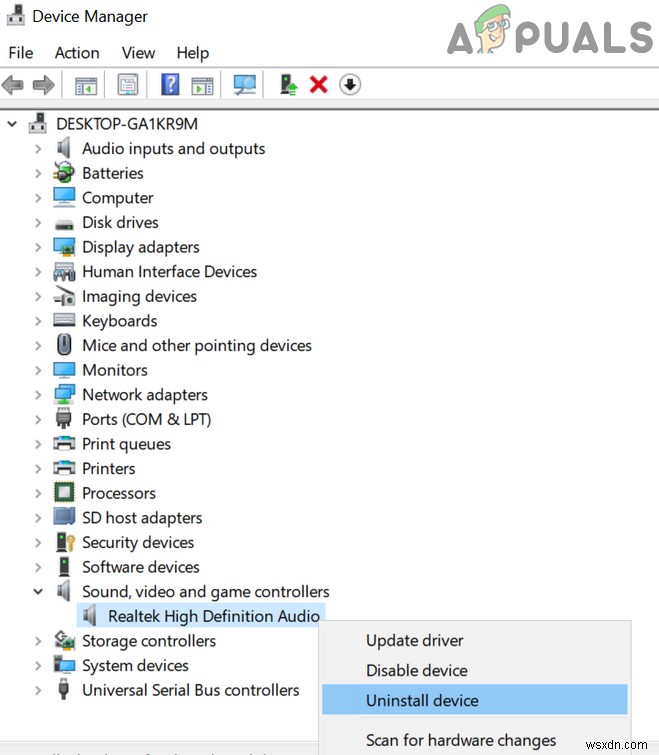Select the Mice and other pointing devices icon
The height and width of the screenshot is (755, 659).
(64, 345)
